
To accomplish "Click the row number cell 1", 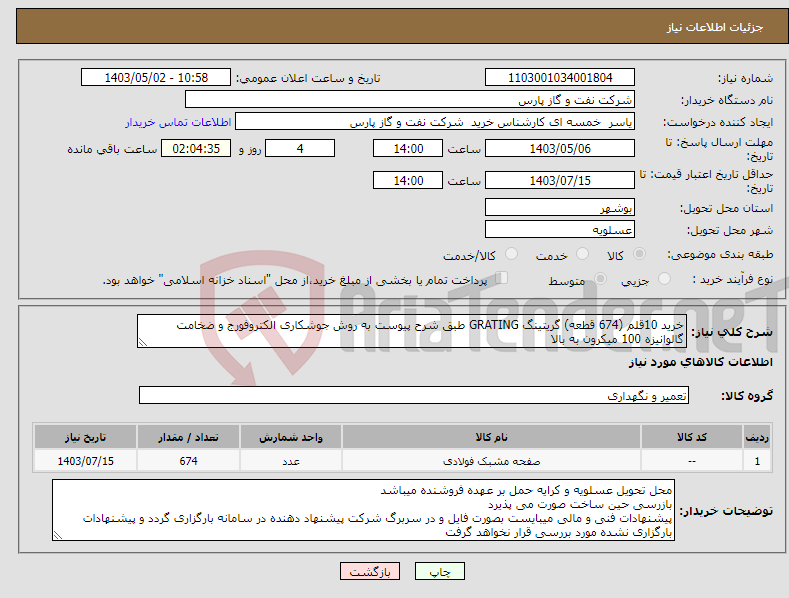I will 757,461.
